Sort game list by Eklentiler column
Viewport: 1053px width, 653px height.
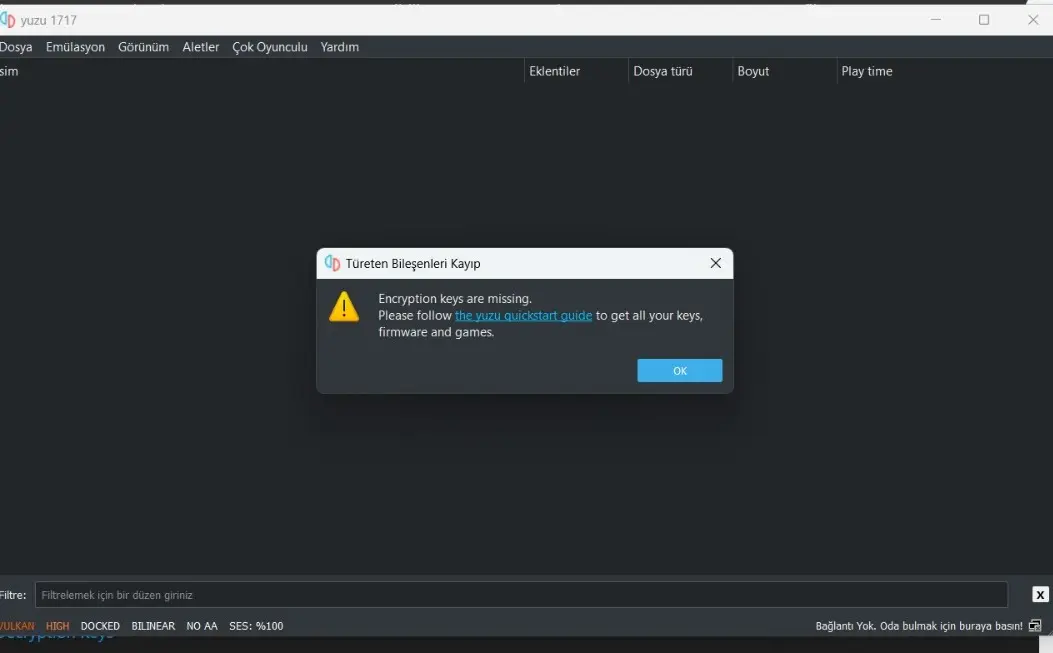(575, 71)
